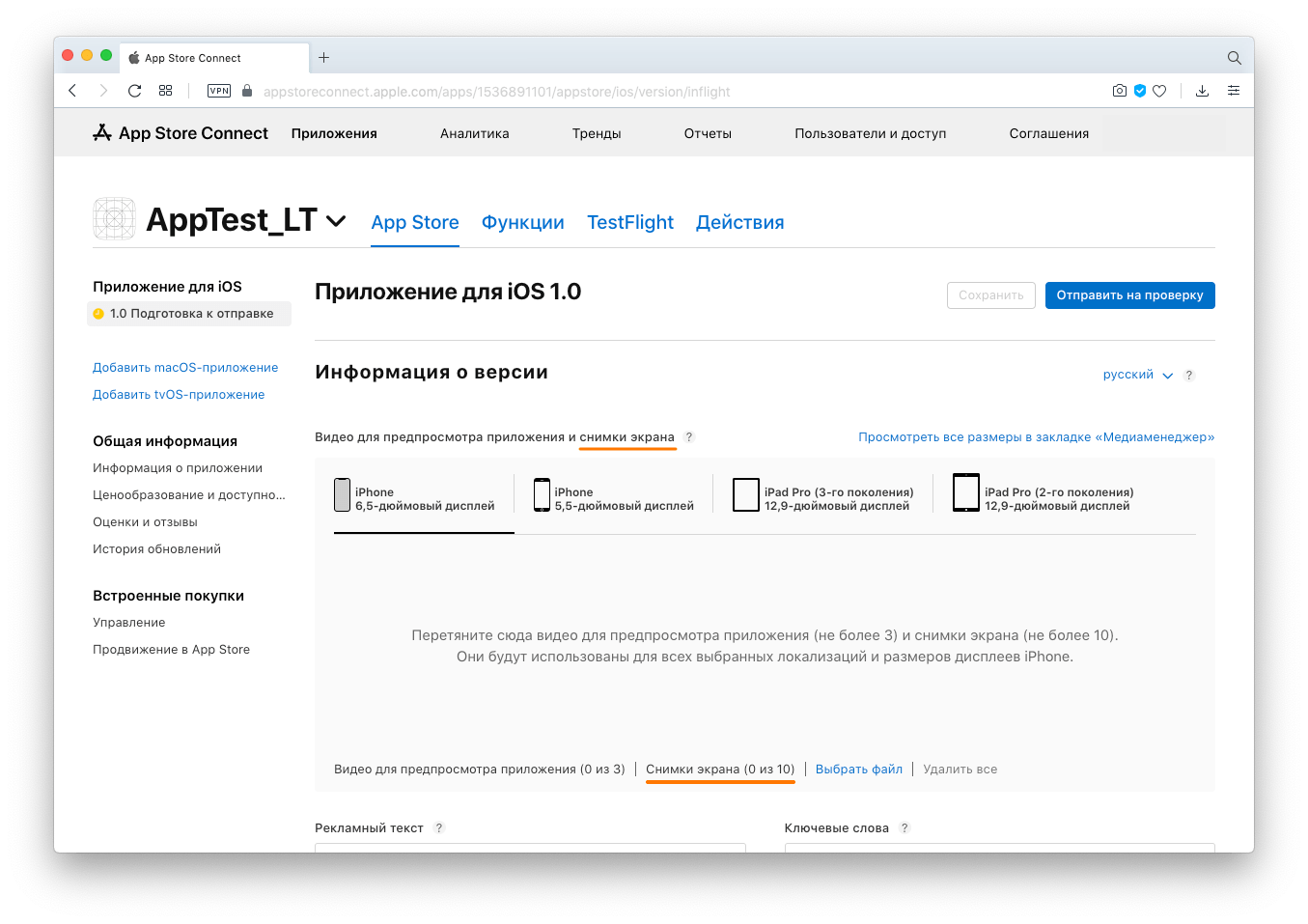Click Выбрать файл link
Screen dimensions: 1308x924
coord(859,770)
